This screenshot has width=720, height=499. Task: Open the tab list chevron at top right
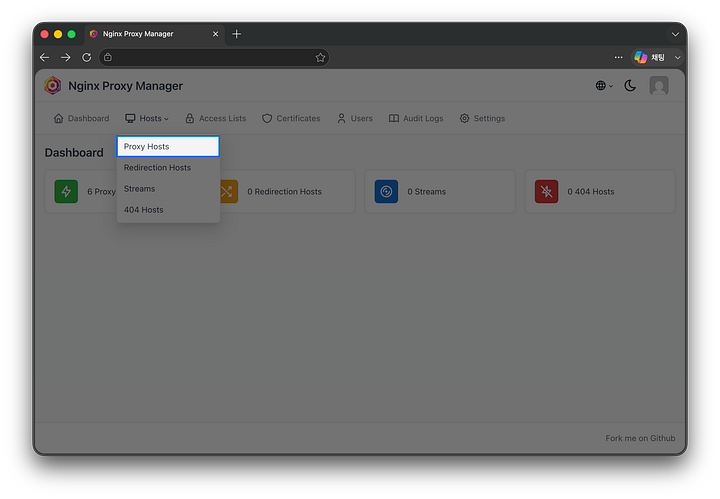(675, 34)
